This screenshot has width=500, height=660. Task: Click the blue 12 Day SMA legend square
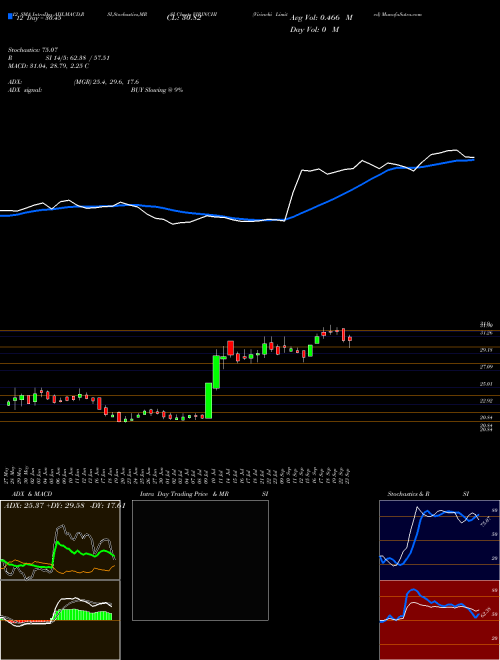[x=10, y=16]
